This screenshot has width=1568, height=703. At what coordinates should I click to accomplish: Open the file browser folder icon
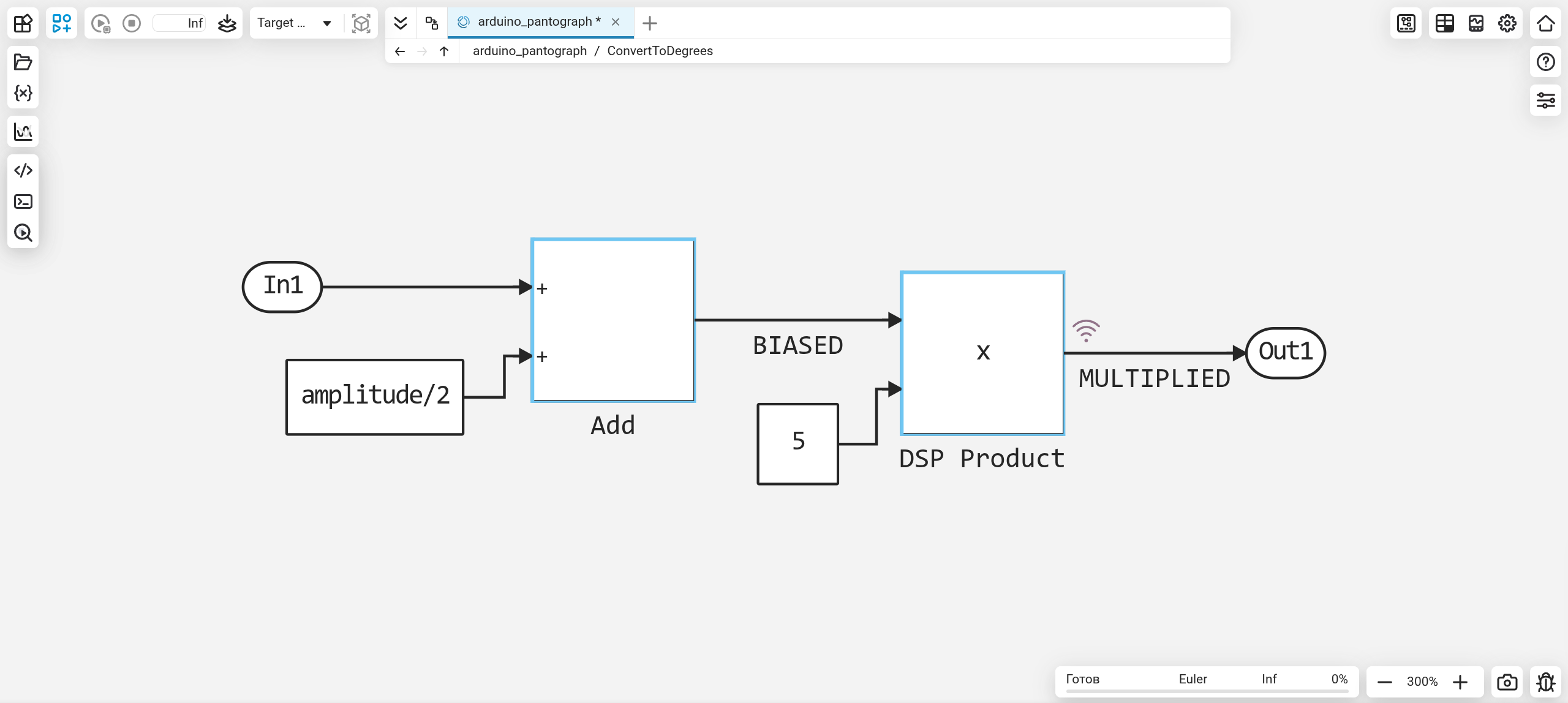[23, 62]
